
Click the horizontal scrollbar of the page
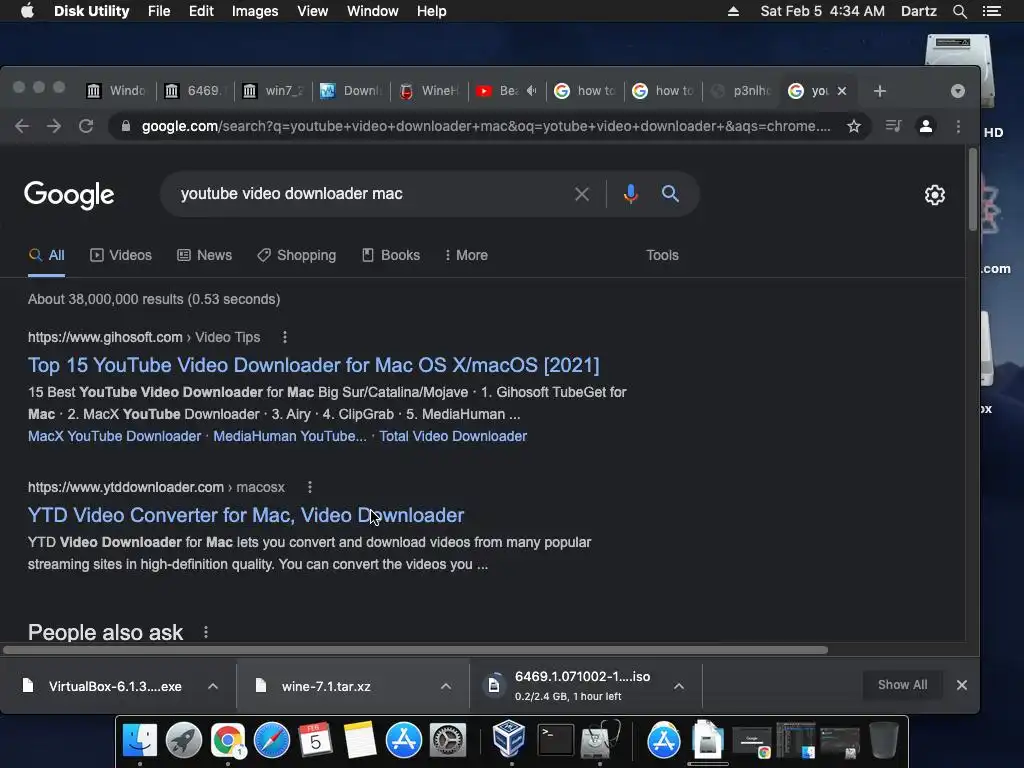pyautogui.click(x=415, y=650)
